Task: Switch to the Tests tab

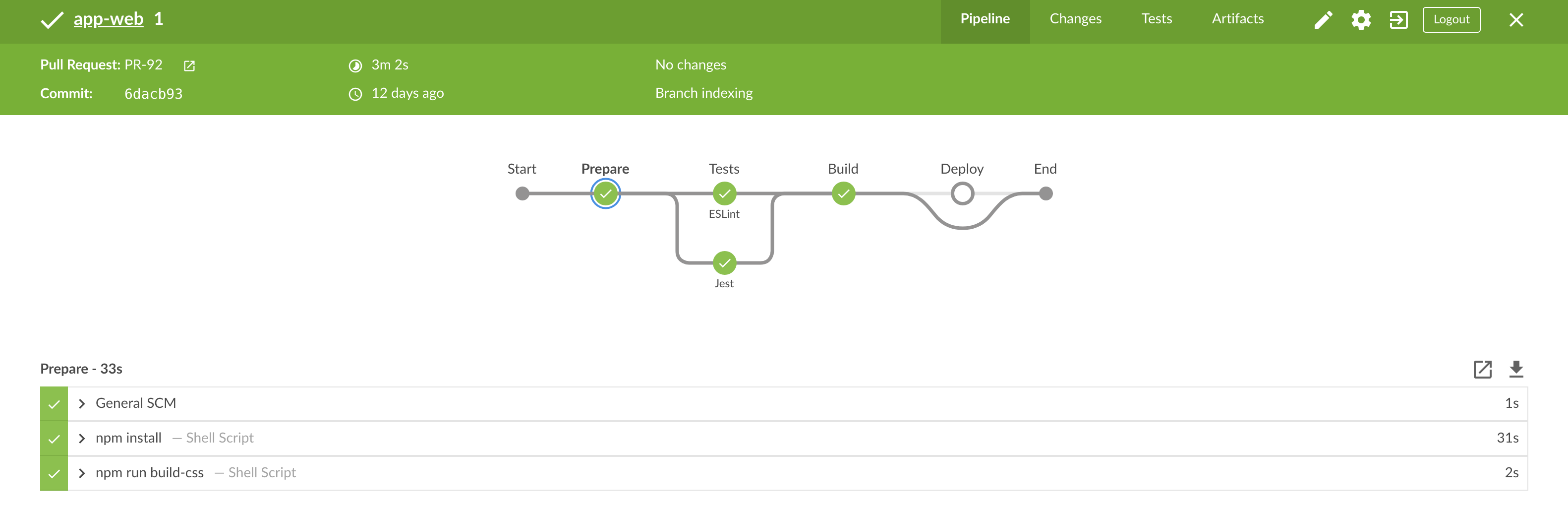Action: pos(1156,19)
